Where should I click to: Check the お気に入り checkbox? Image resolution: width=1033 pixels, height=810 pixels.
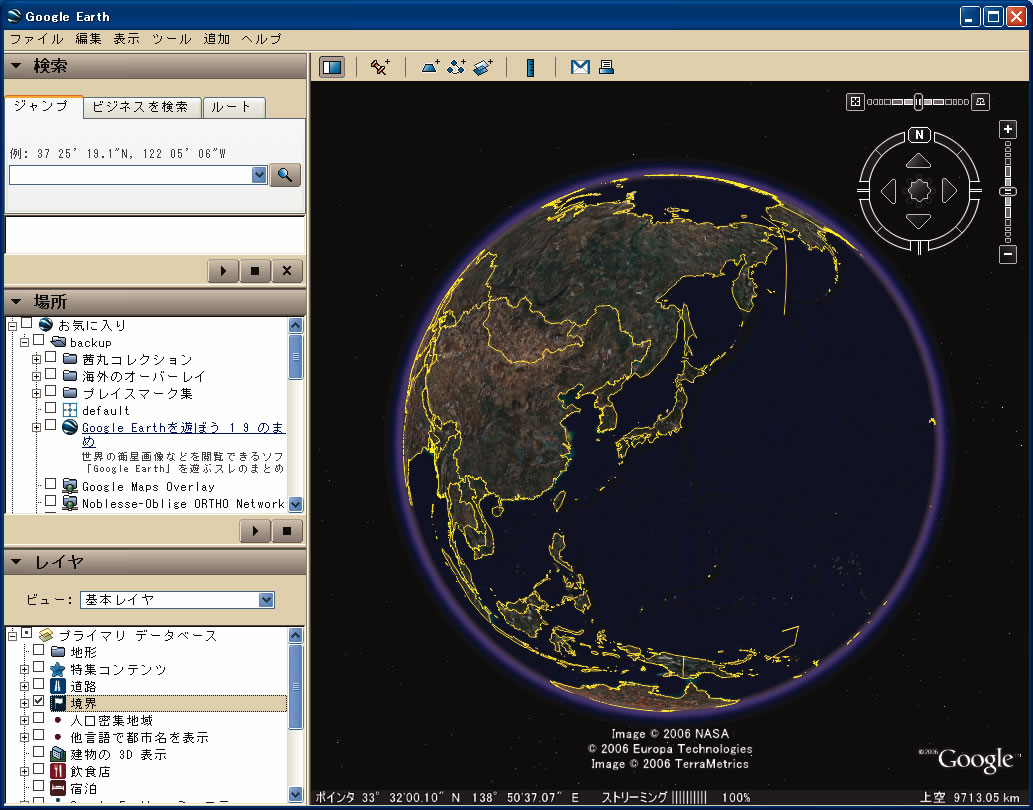27,323
